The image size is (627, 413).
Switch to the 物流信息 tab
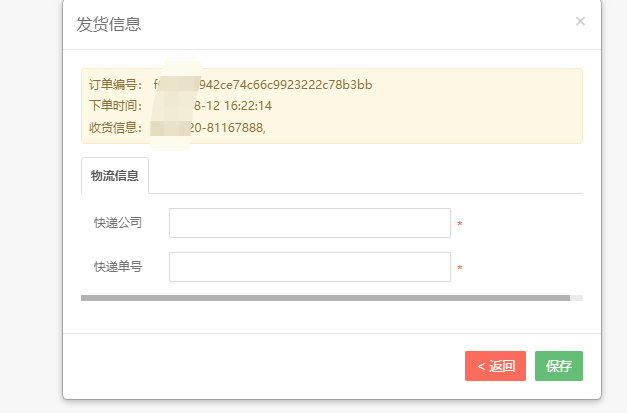pos(114,176)
